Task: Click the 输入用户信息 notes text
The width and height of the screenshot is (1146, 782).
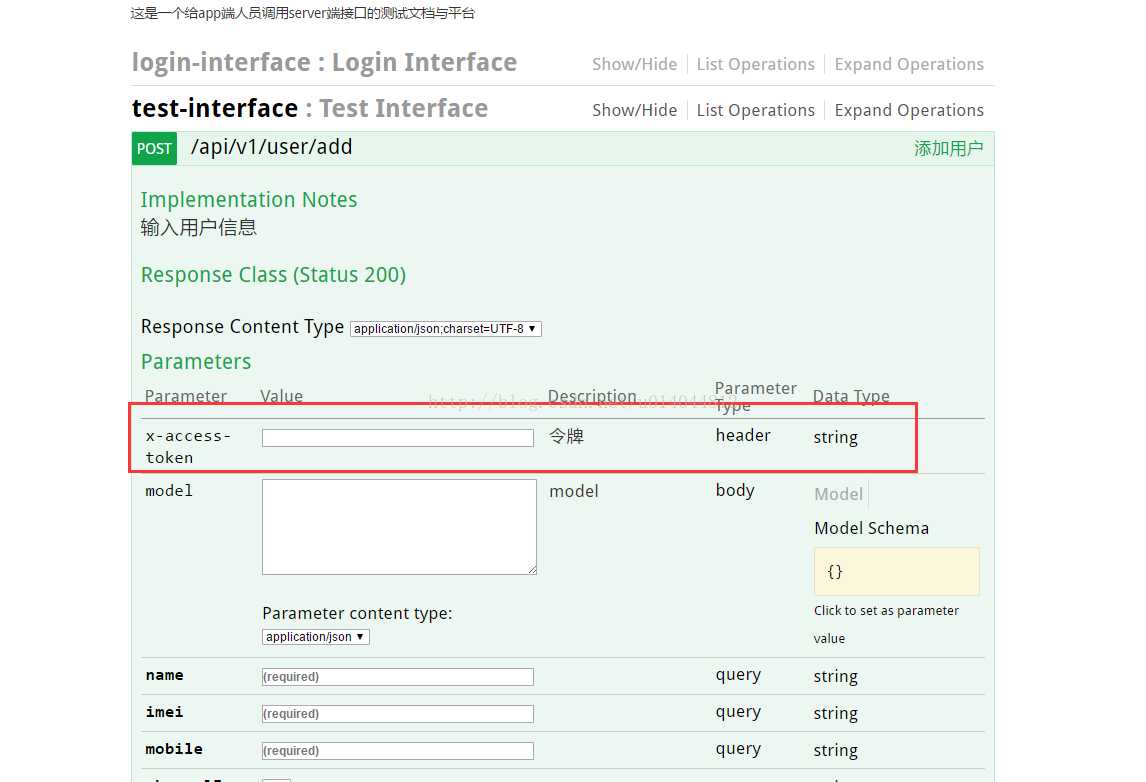Action: [x=198, y=227]
